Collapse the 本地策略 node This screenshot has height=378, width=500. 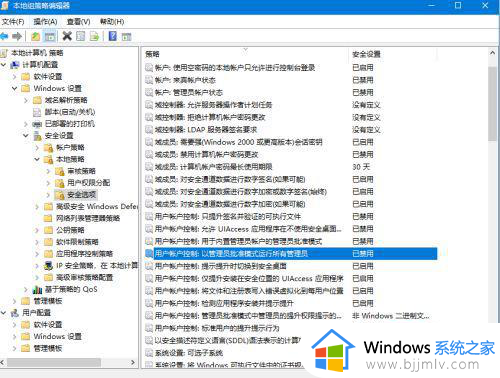[37, 159]
